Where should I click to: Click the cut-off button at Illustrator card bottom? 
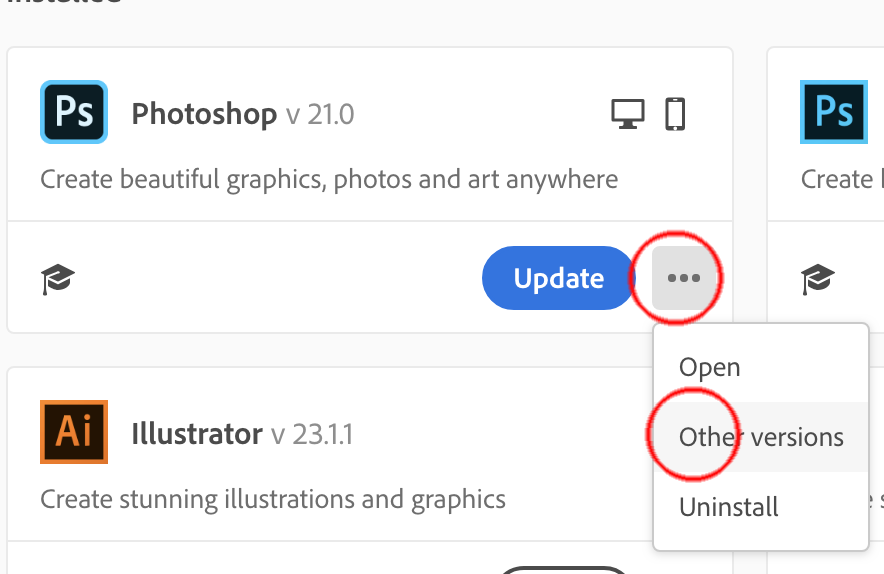pyautogui.click(x=563, y=569)
